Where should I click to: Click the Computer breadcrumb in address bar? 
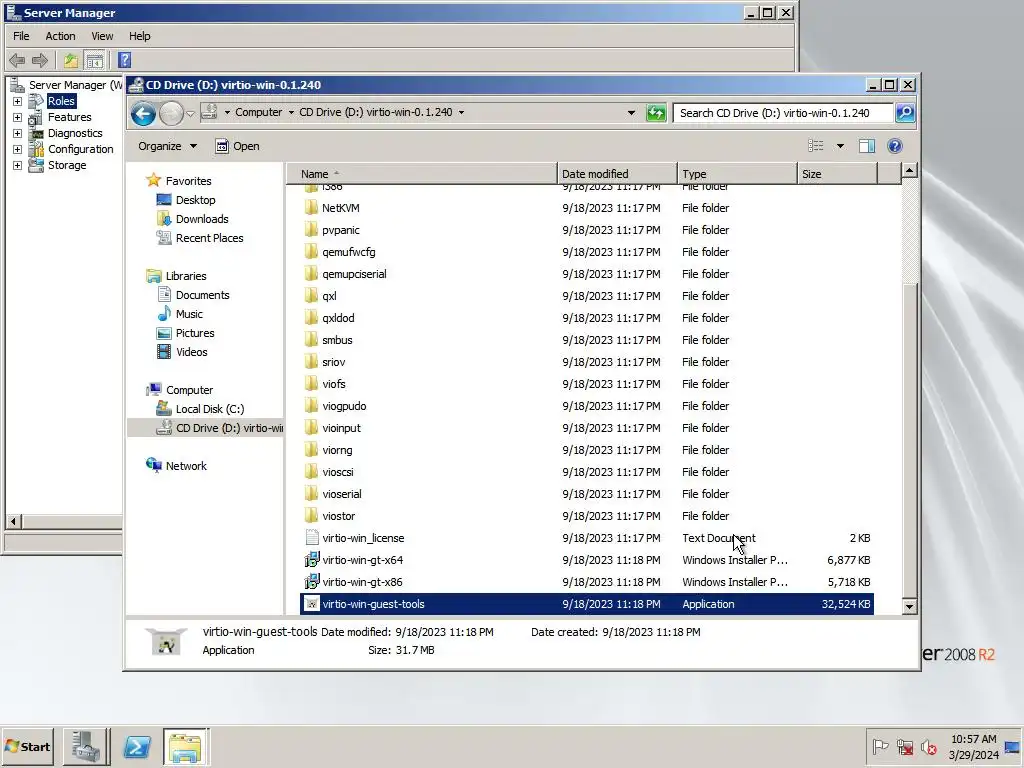click(259, 112)
